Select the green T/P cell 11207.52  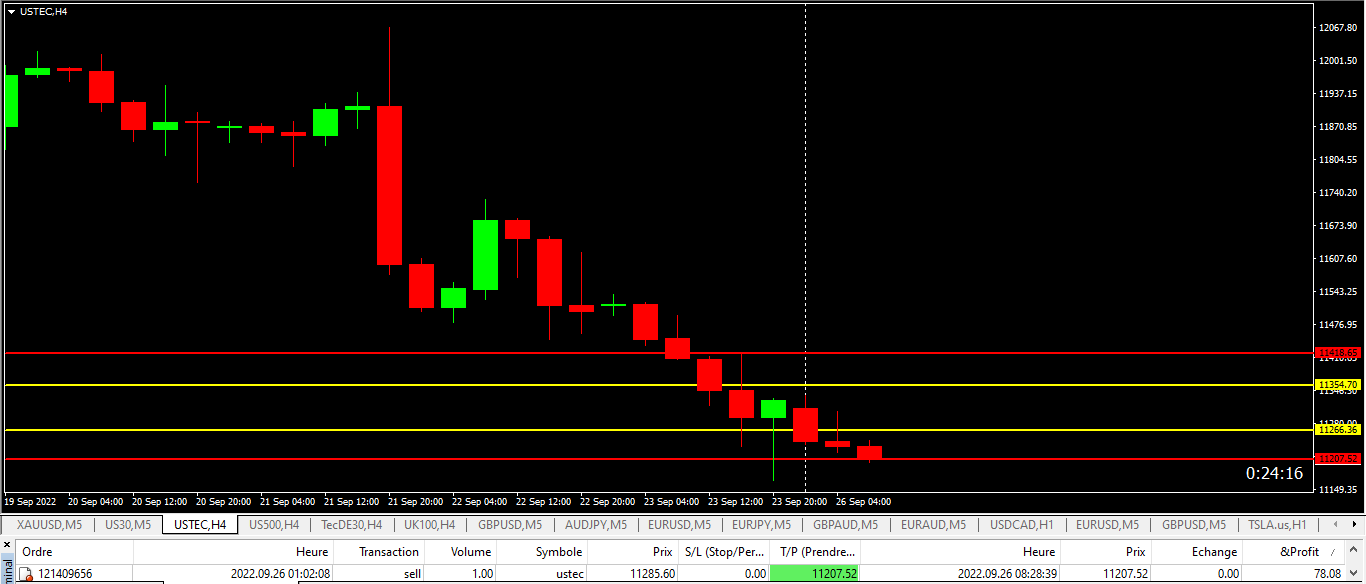click(x=815, y=574)
